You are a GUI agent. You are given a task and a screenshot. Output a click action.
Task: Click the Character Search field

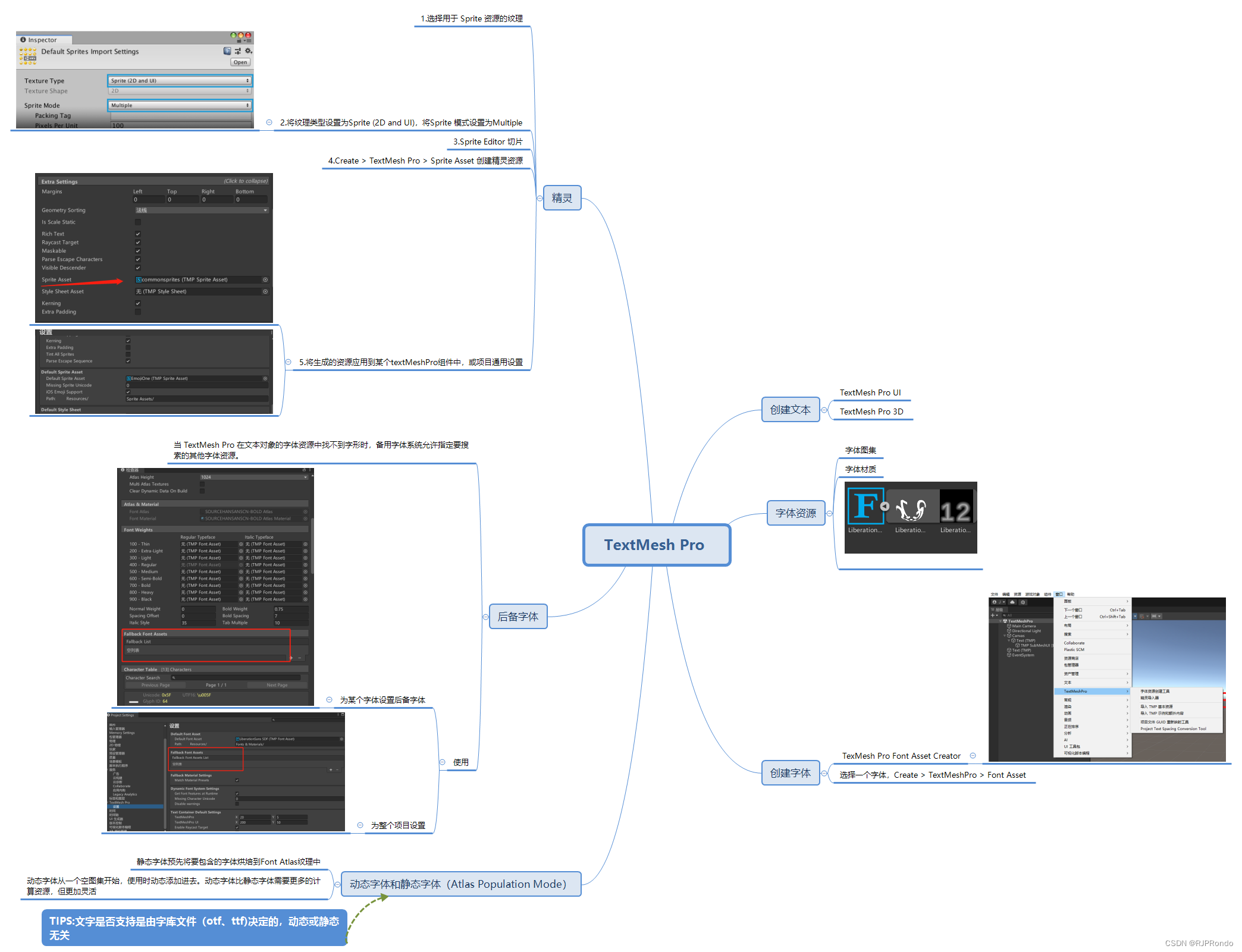tap(236, 678)
